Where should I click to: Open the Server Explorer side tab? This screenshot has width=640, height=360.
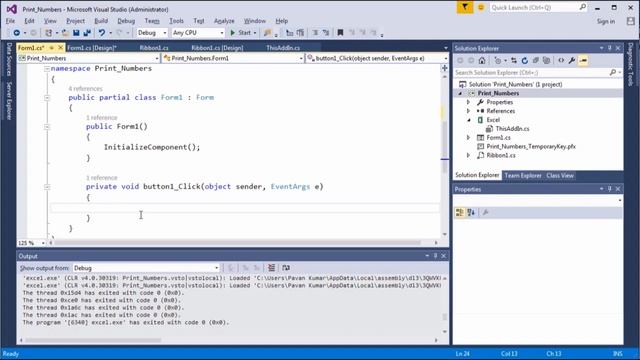click(9, 101)
